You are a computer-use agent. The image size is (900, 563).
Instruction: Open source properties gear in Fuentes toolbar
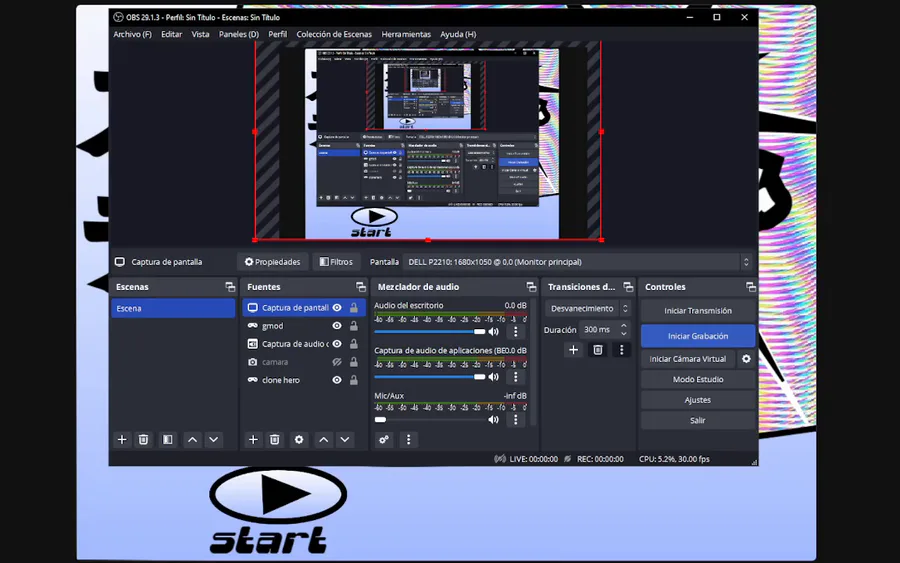(x=298, y=440)
